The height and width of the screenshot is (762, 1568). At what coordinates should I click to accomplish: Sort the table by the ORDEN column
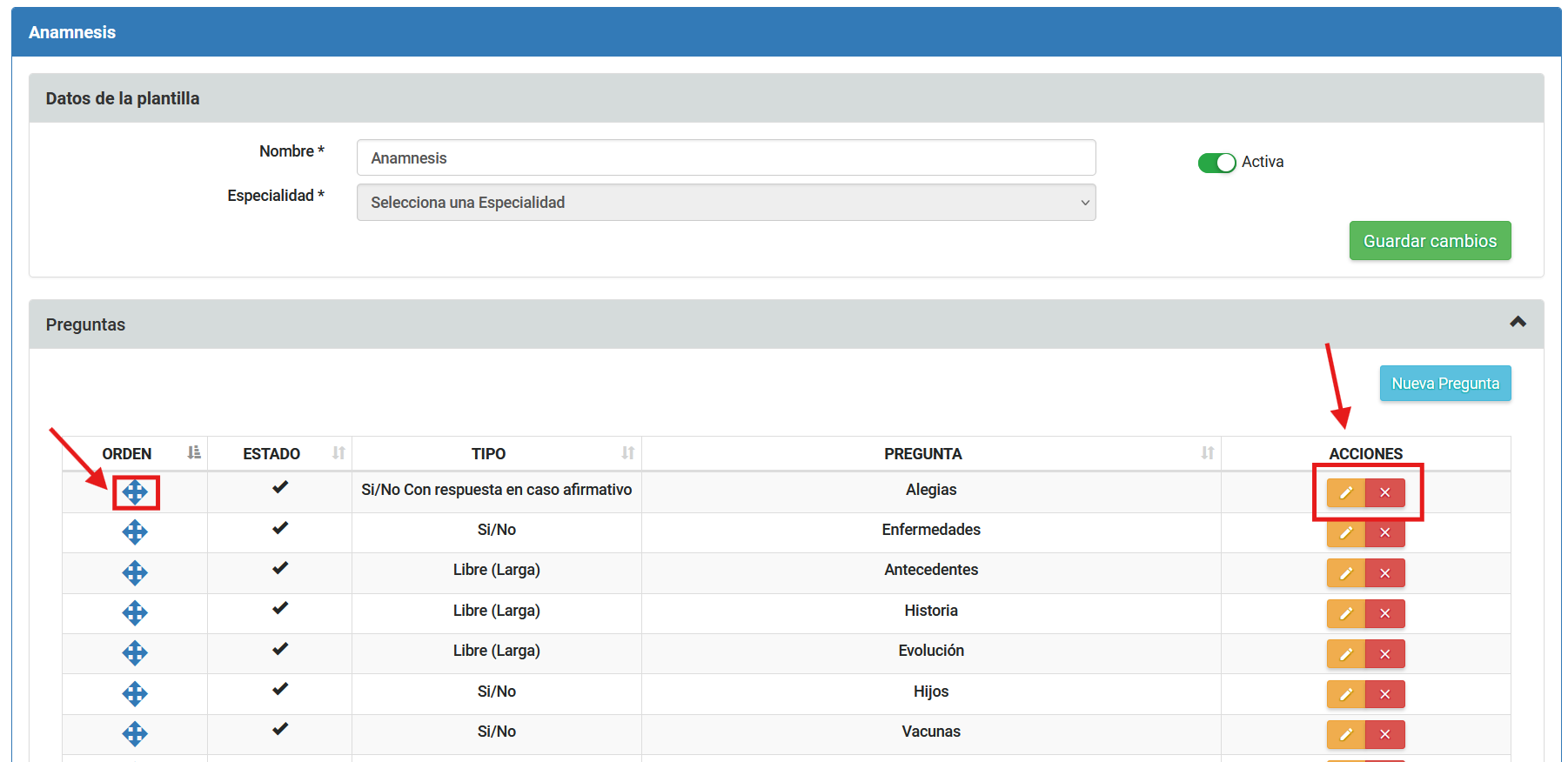127,453
